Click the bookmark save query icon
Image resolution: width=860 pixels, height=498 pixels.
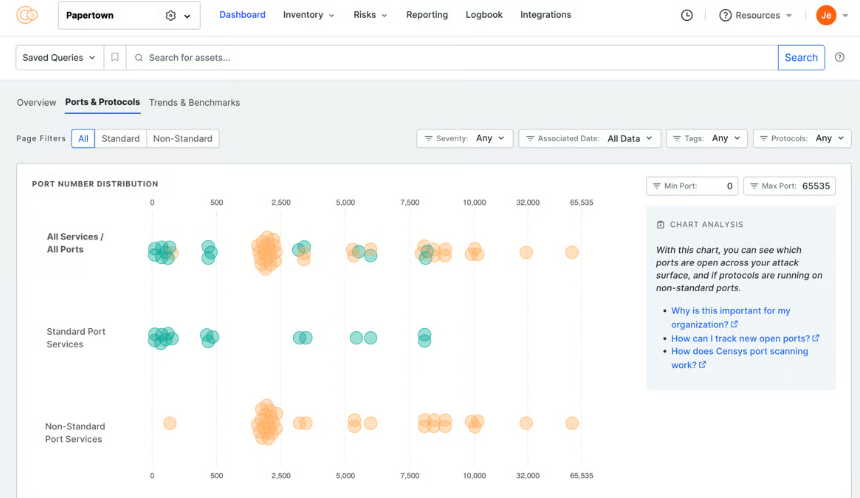click(115, 58)
